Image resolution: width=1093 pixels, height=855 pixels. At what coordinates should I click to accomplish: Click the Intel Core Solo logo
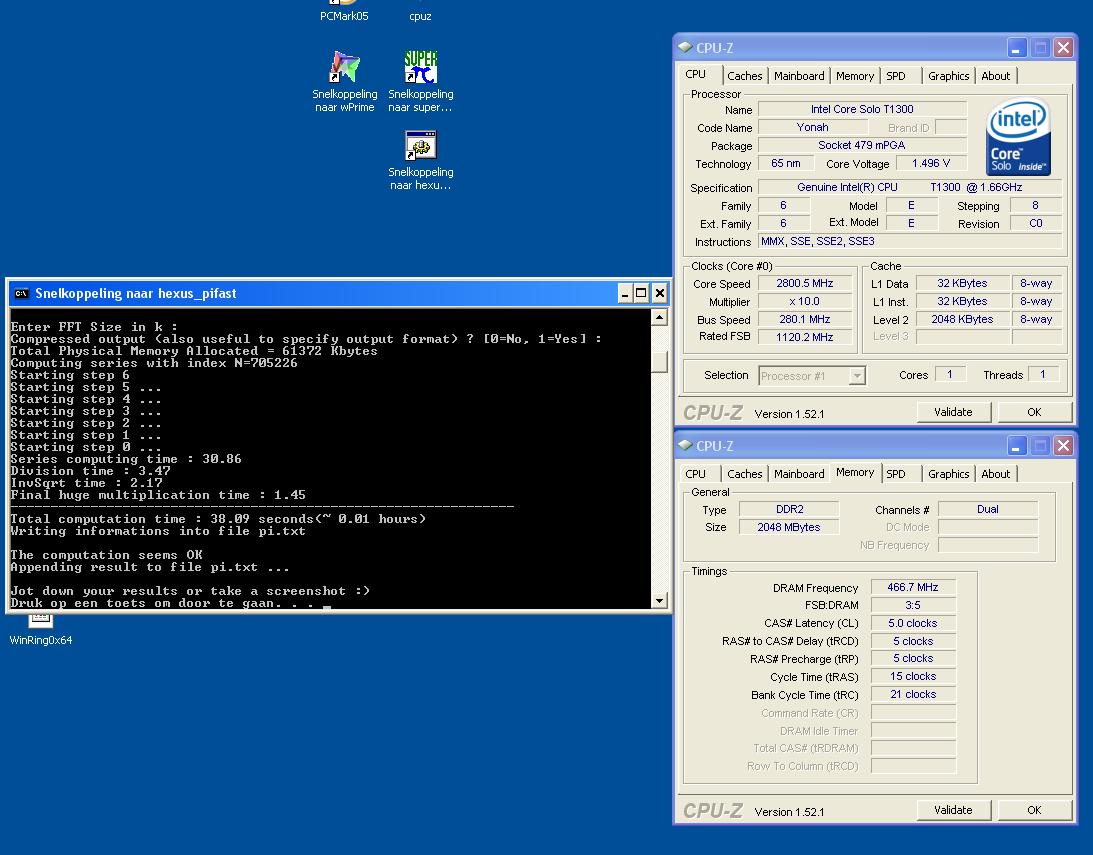[1018, 137]
